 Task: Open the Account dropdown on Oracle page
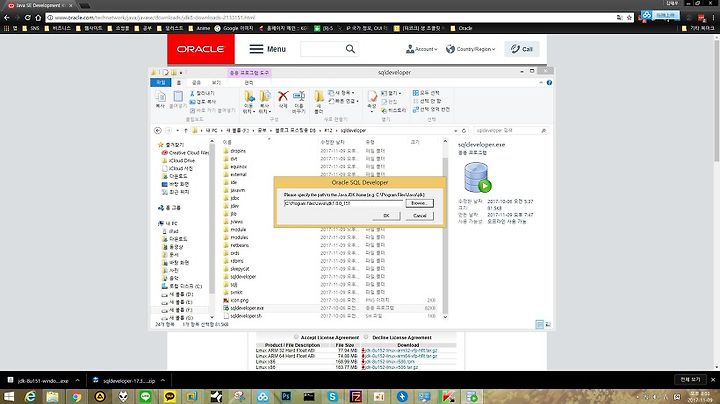[422, 49]
